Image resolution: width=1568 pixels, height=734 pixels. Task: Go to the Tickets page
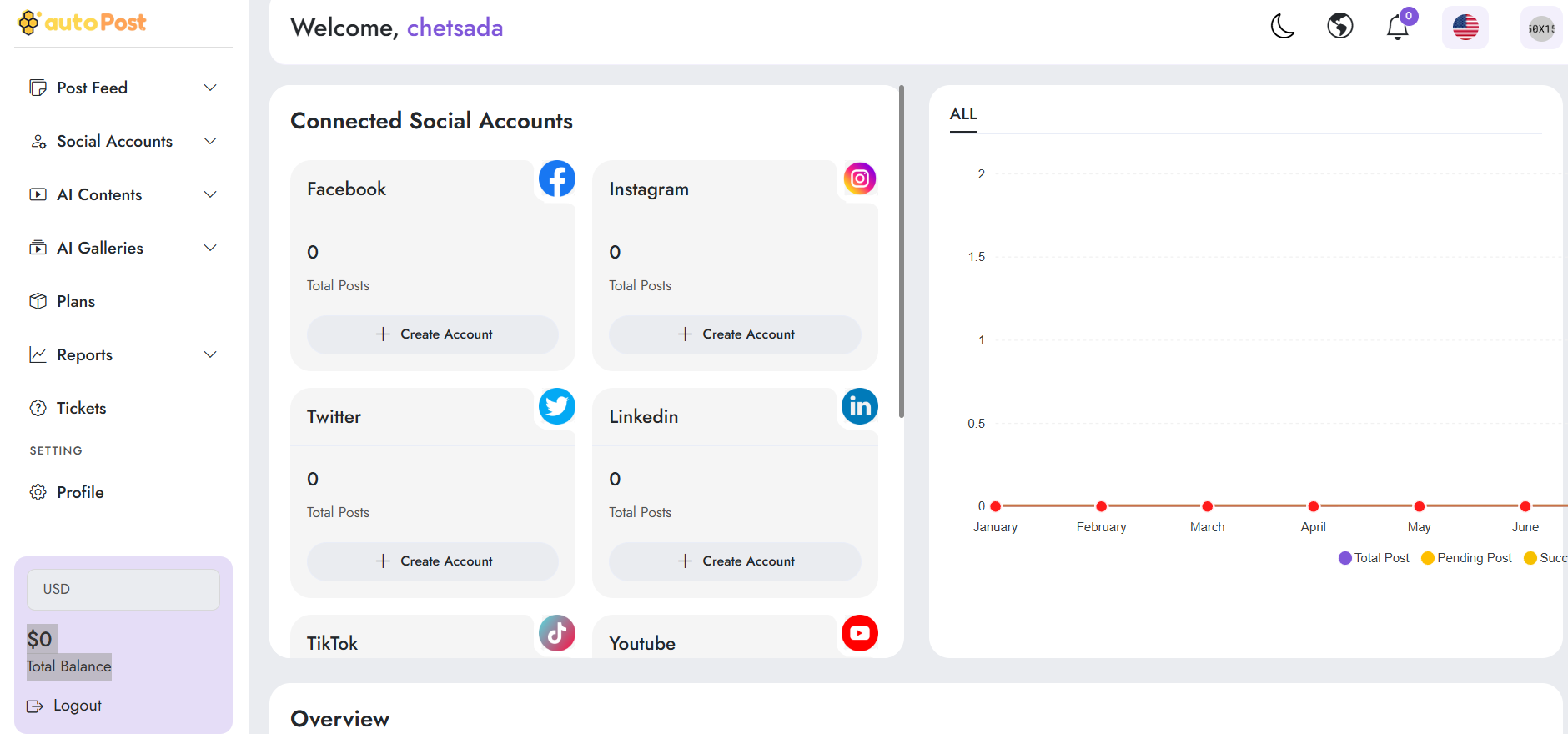click(123, 408)
